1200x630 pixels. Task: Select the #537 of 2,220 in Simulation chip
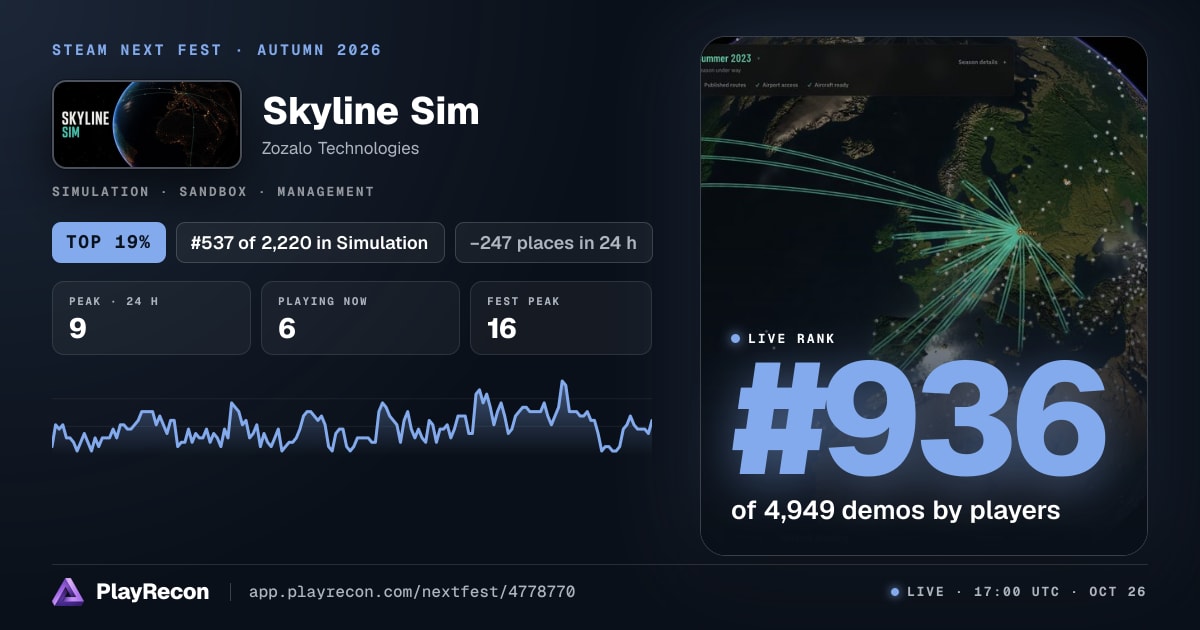[x=310, y=242]
